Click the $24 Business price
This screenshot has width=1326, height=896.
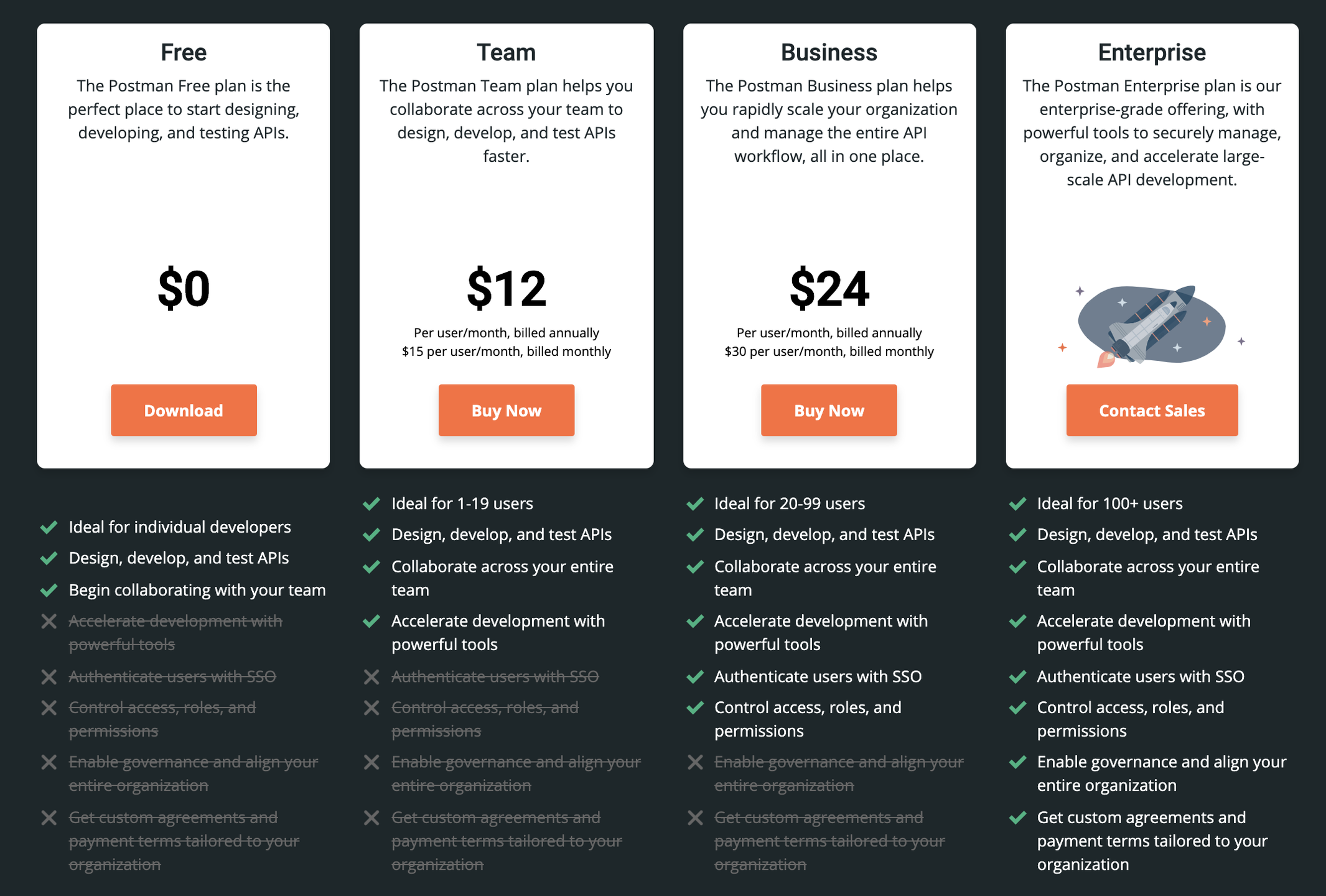point(829,289)
